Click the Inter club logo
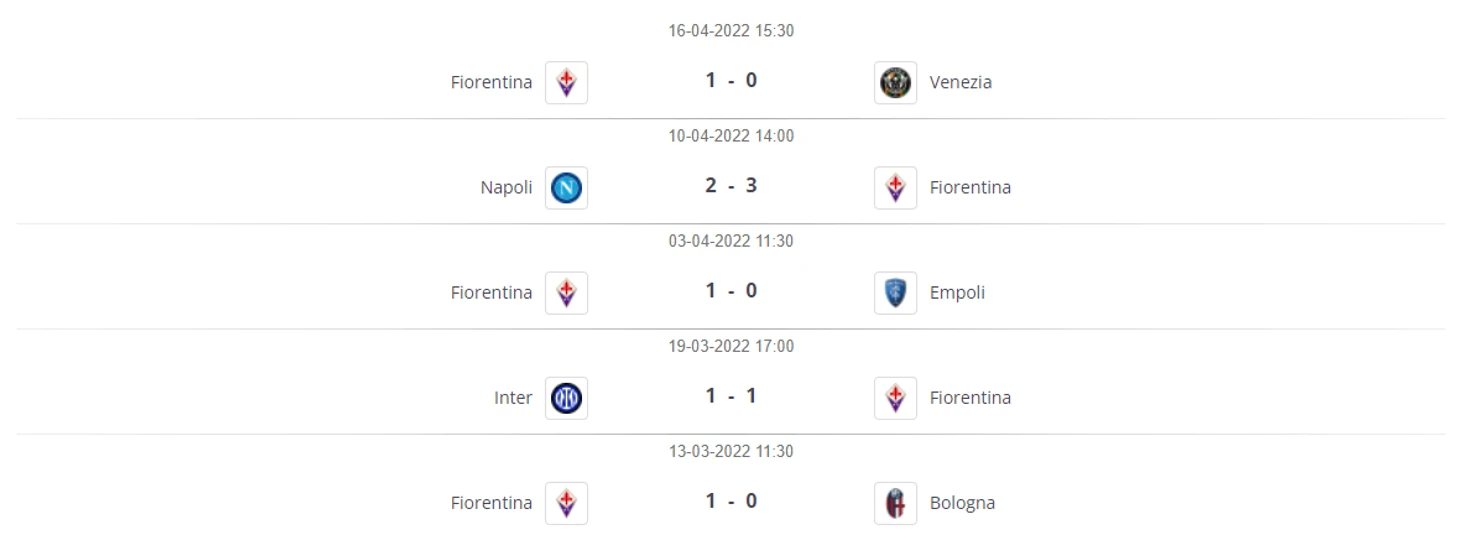1460x542 pixels. pyautogui.click(x=566, y=397)
